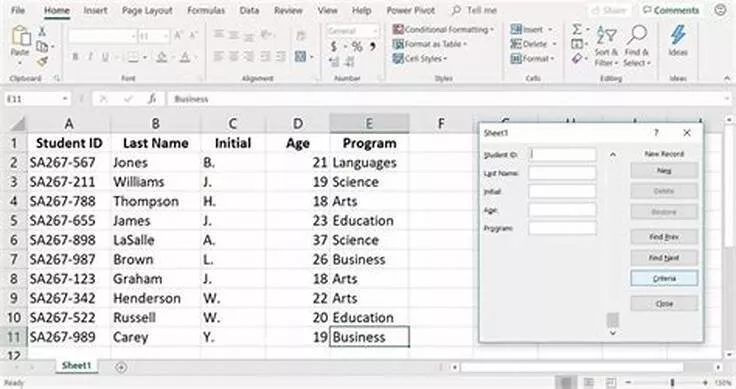Screen dimensions: 736x389
Task: Click the Find Next button
Action: click(x=664, y=258)
